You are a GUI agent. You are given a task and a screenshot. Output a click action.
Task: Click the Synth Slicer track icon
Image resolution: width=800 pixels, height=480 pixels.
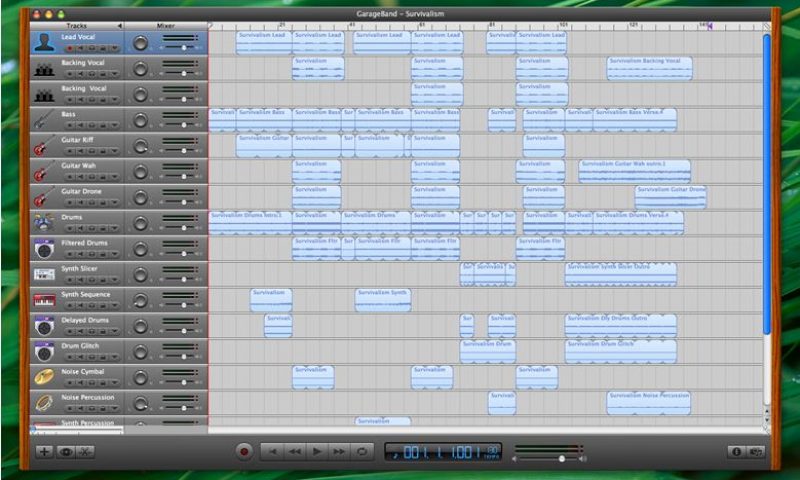click(44, 274)
